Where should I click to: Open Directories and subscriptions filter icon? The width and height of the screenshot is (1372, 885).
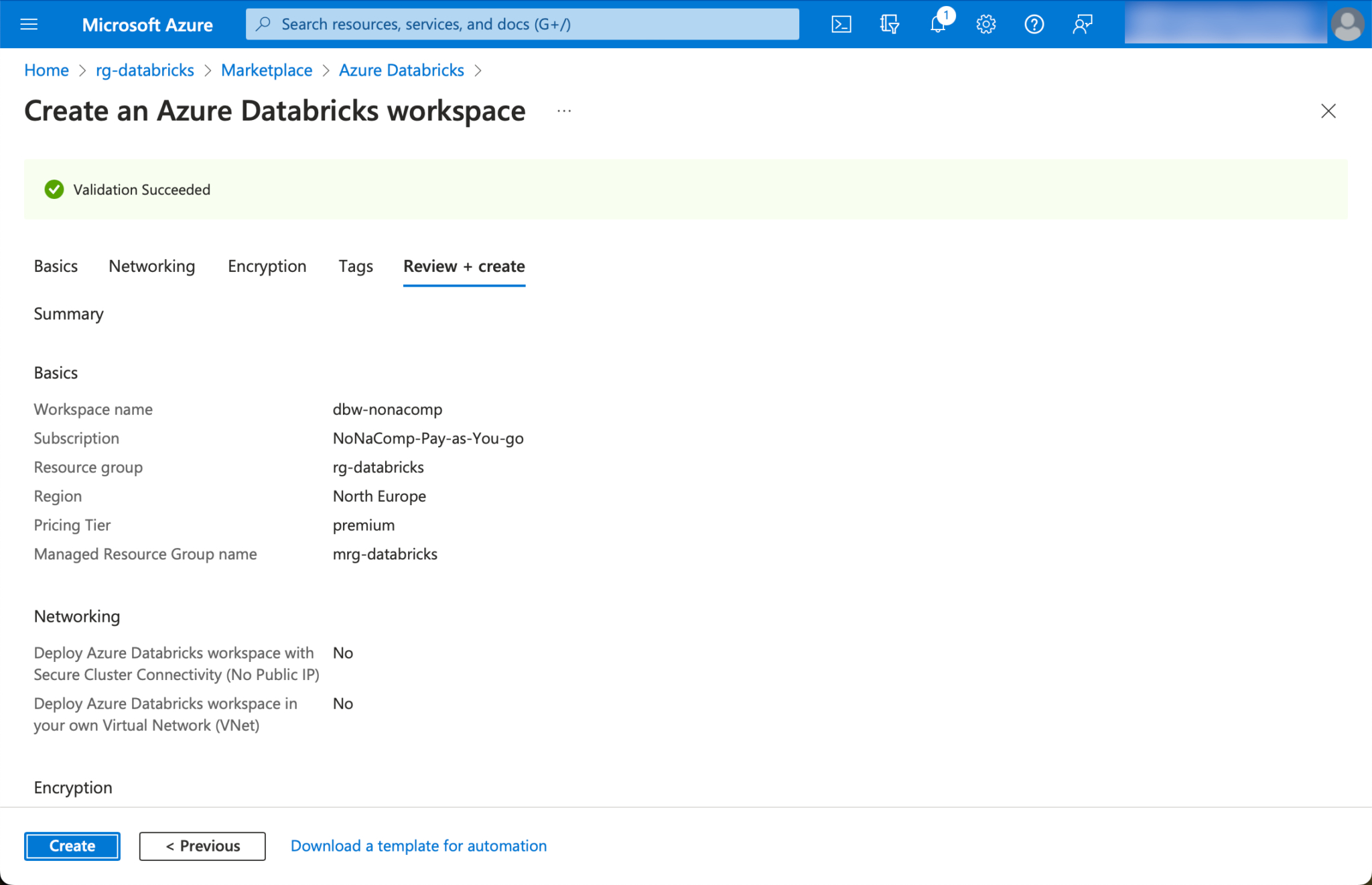pos(889,25)
